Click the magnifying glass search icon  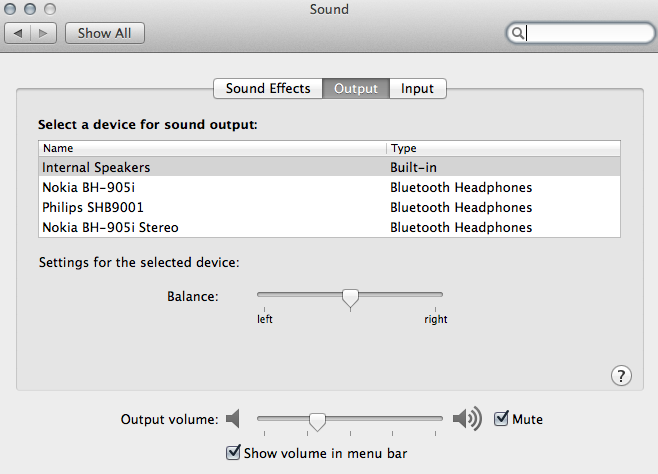[518, 33]
